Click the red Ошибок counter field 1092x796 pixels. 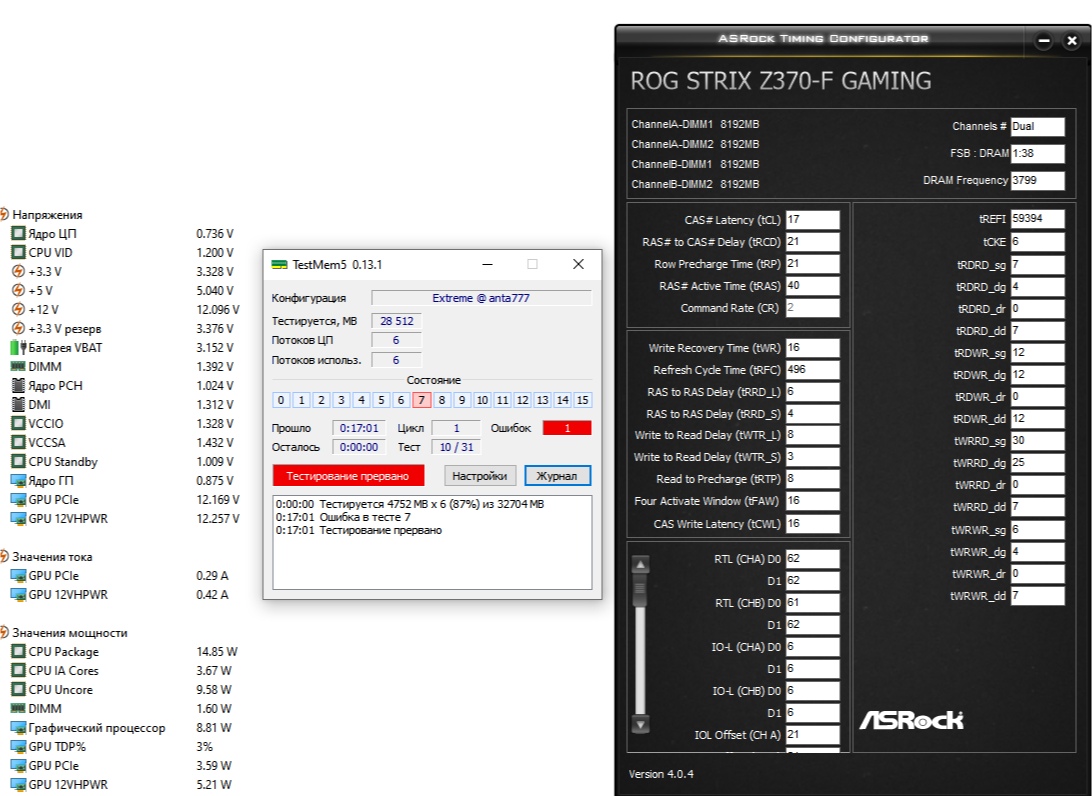click(x=567, y=428)
